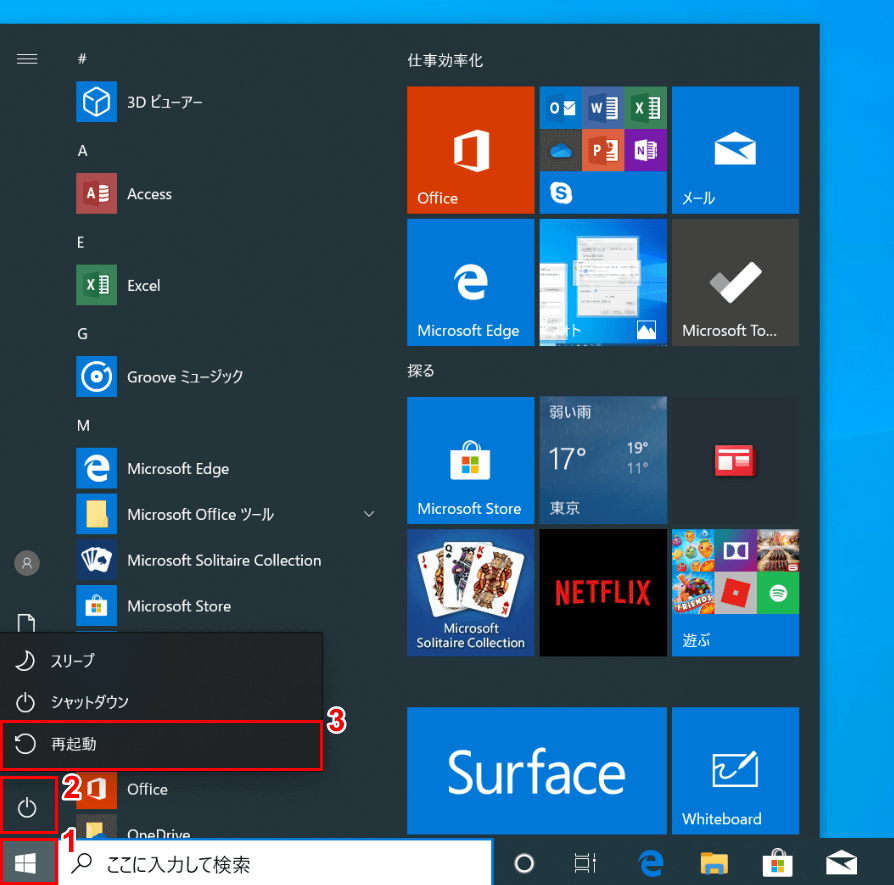Open the メール tile

pos(735,150)
